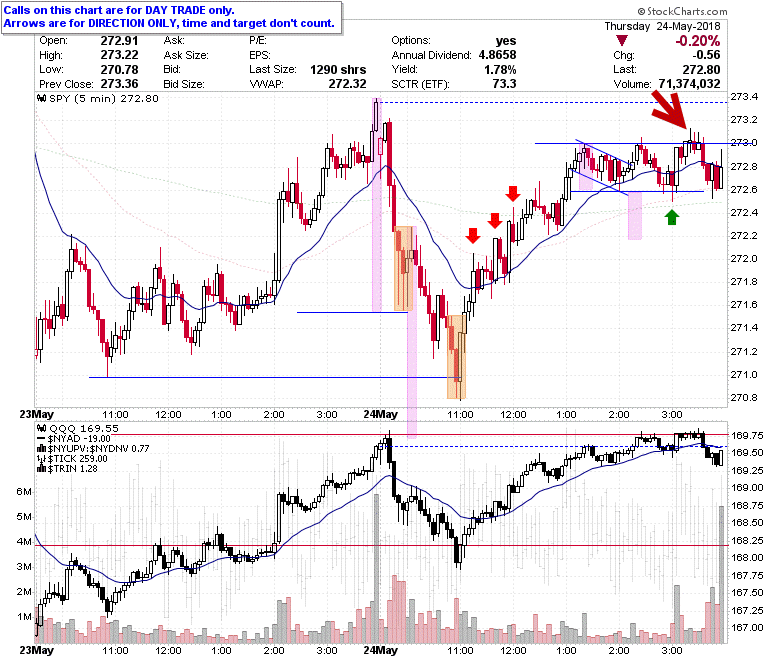Click the 2M label on volume axis
Image resolution: width=780 pixels, height=659 pixels.
(24, 591)
